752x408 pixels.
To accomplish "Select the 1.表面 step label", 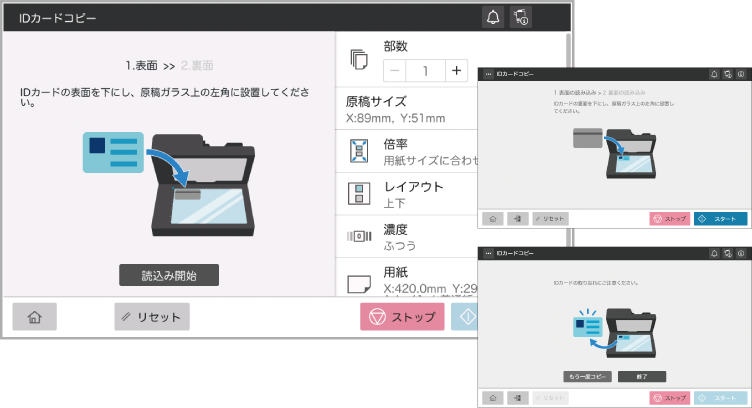I will (141, 65).
